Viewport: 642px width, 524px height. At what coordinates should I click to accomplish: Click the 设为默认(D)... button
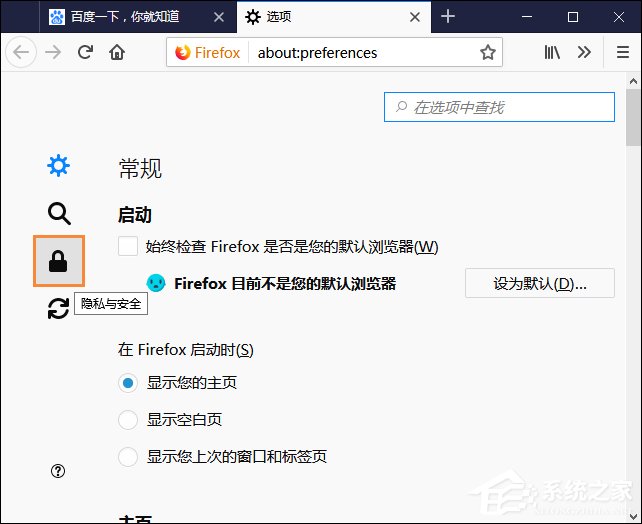(540, 283)
